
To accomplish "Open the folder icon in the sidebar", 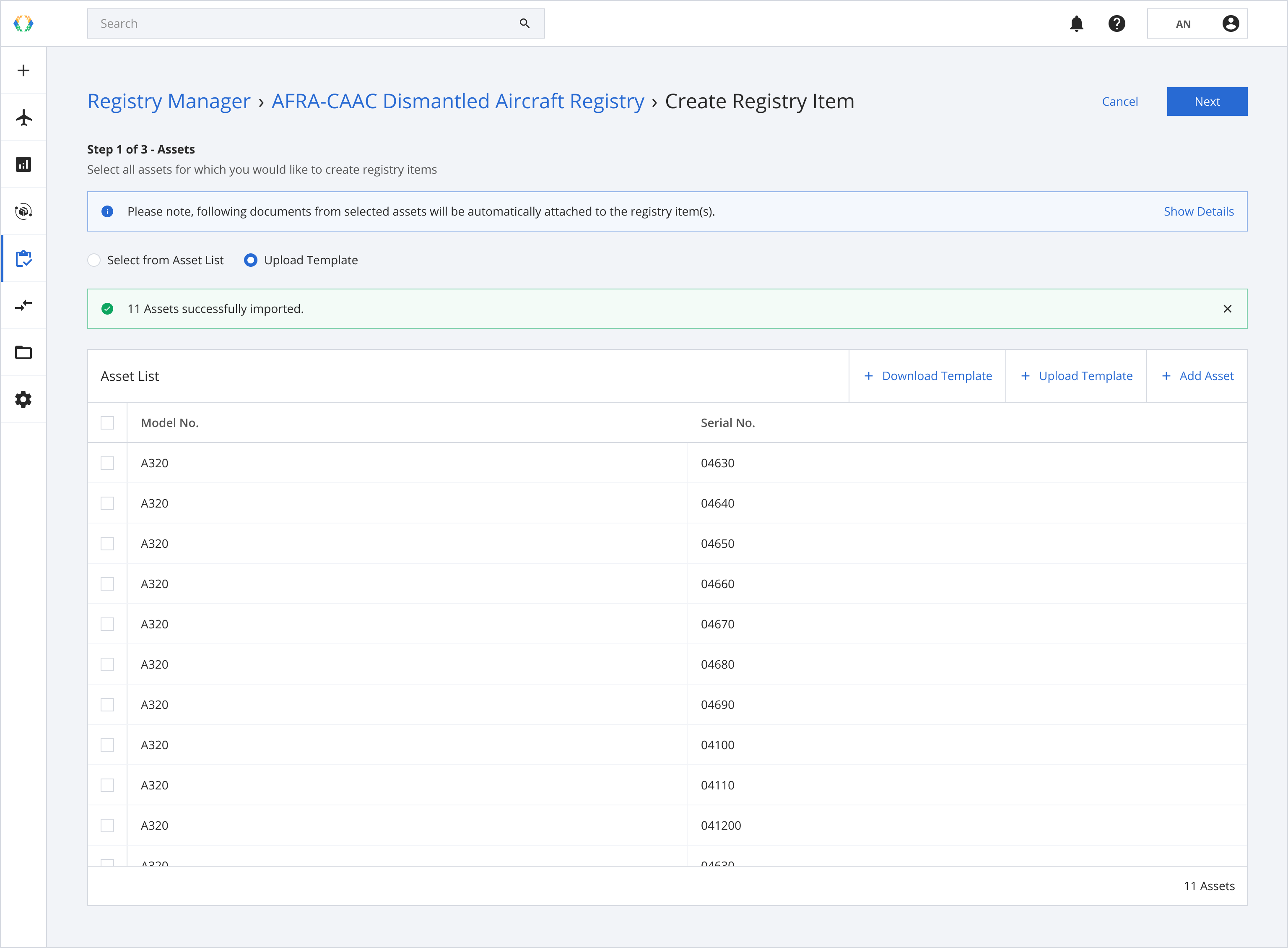I will click(x=23, y=352).
